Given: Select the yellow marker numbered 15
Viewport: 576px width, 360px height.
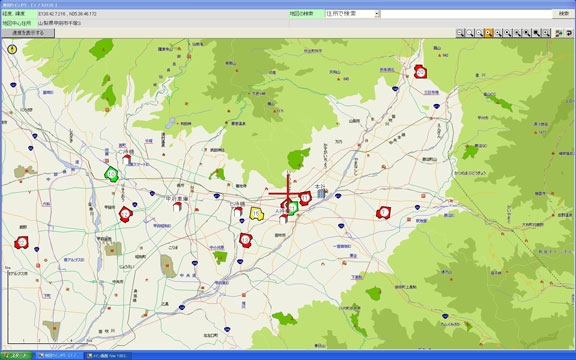Looking at the screenshot, I should 256,214.
